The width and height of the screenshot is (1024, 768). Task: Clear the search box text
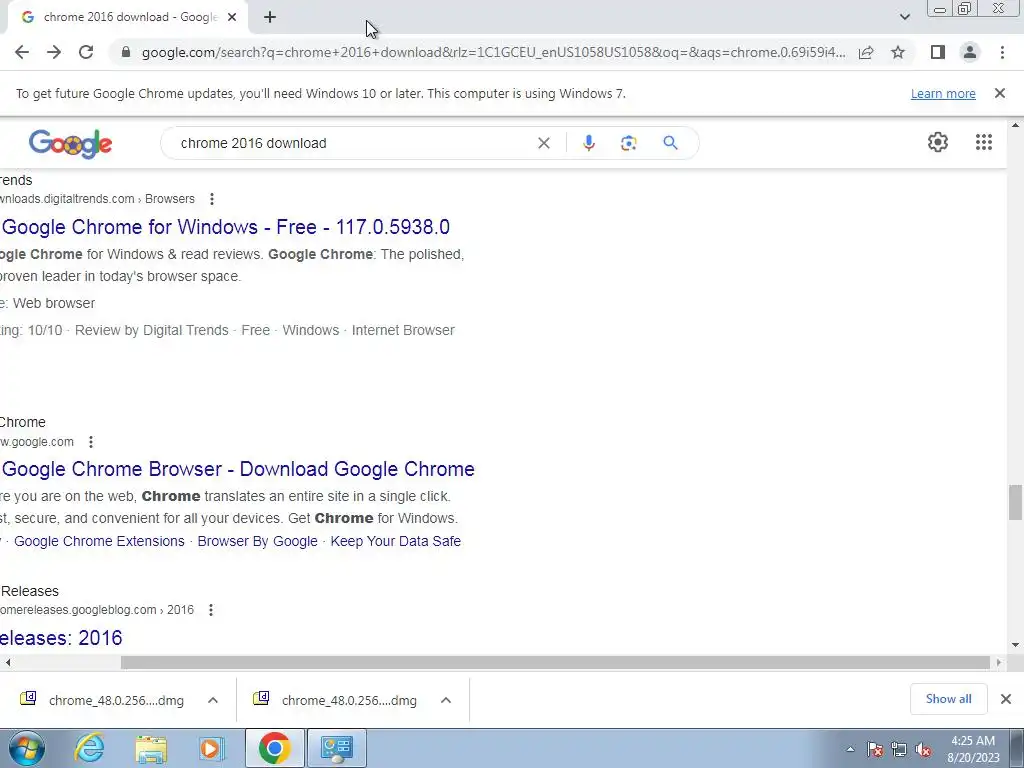pyautogui.click(x=543, y=143)
